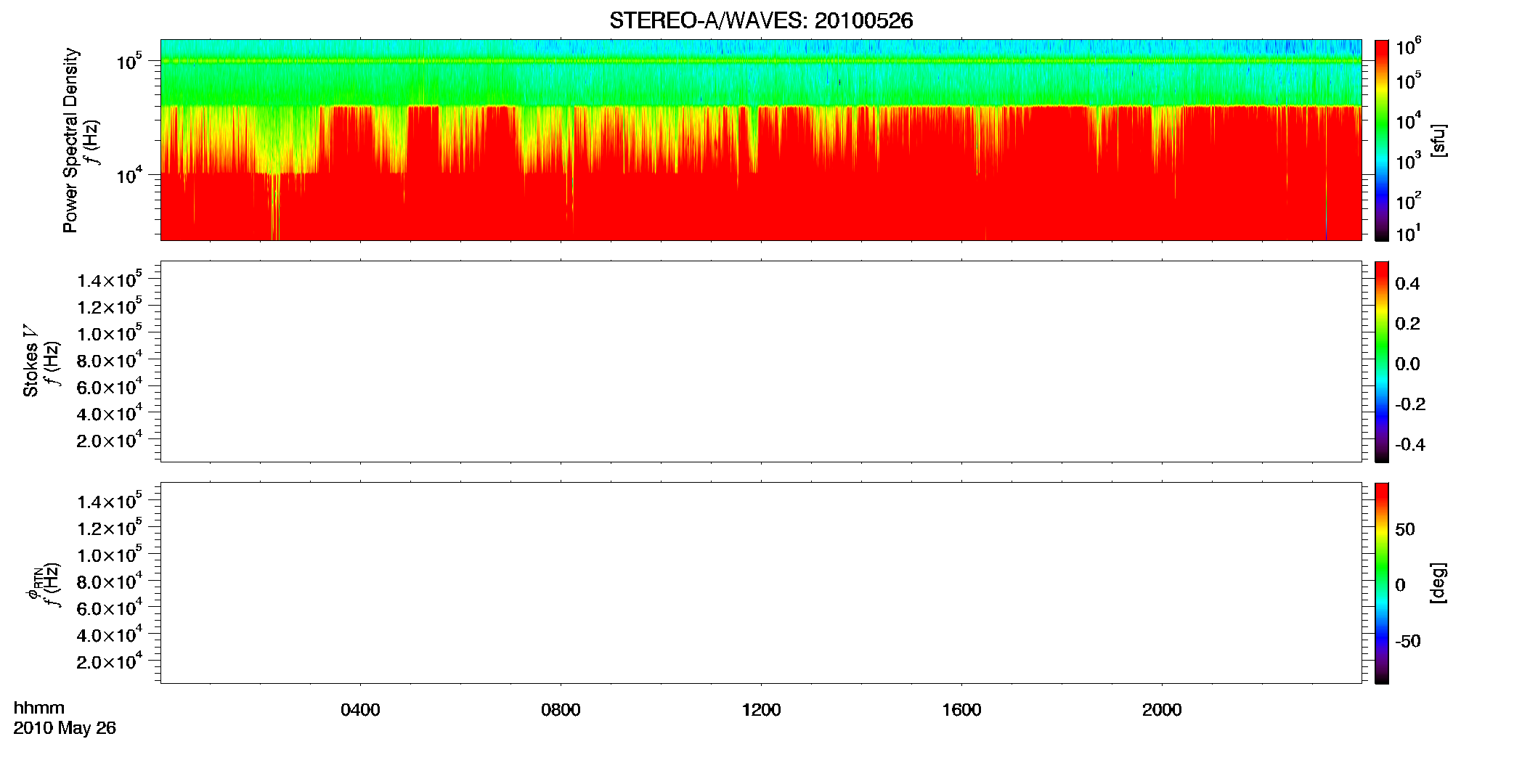Click the power spectral density spectrogram
This screenshot has height=784, width=1522.
click(761, 140)
